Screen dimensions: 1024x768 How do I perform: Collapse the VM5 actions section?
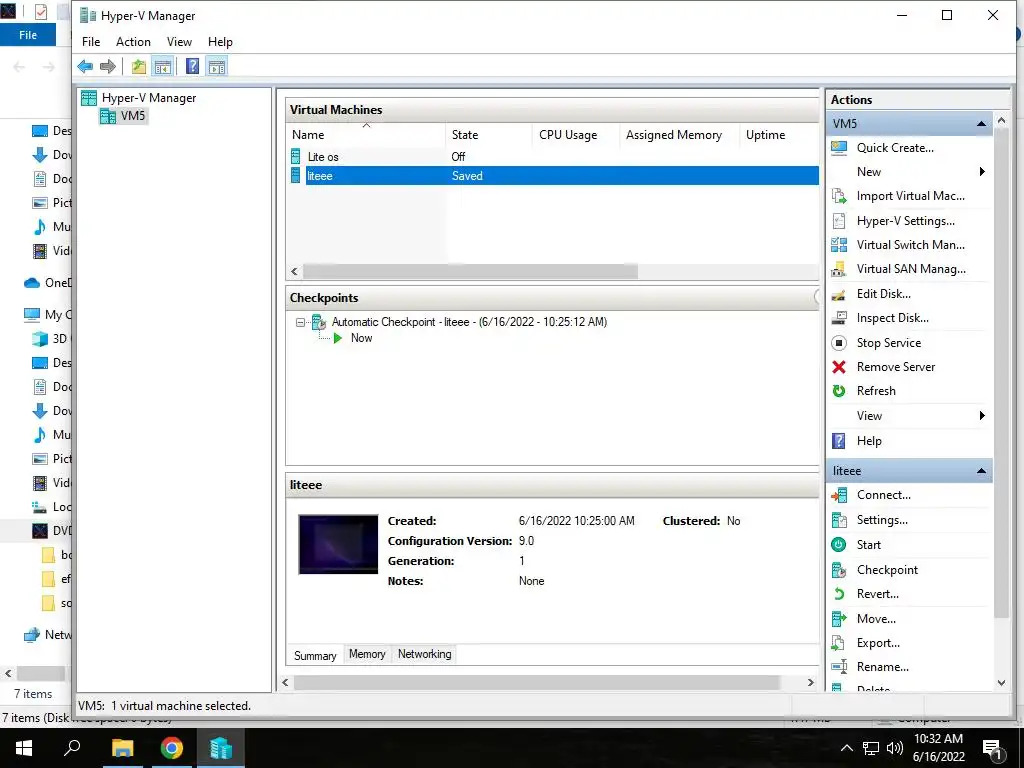tap(981, 123)
